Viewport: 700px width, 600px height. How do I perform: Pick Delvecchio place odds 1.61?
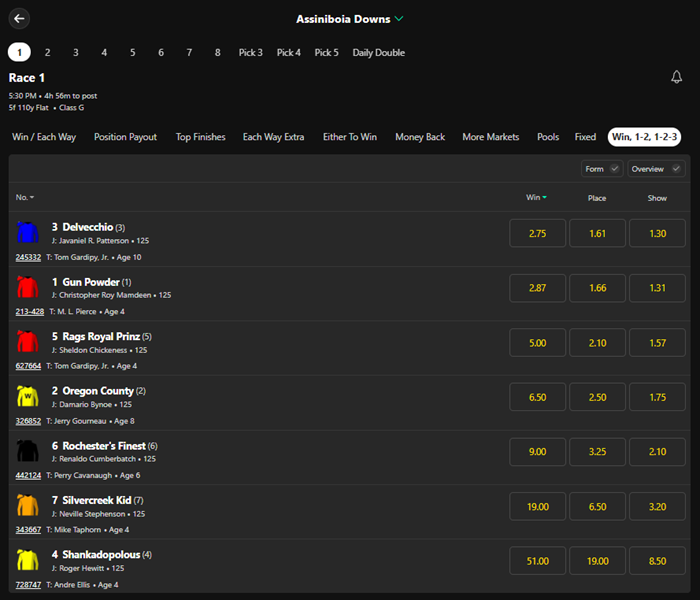coord(597,233)
